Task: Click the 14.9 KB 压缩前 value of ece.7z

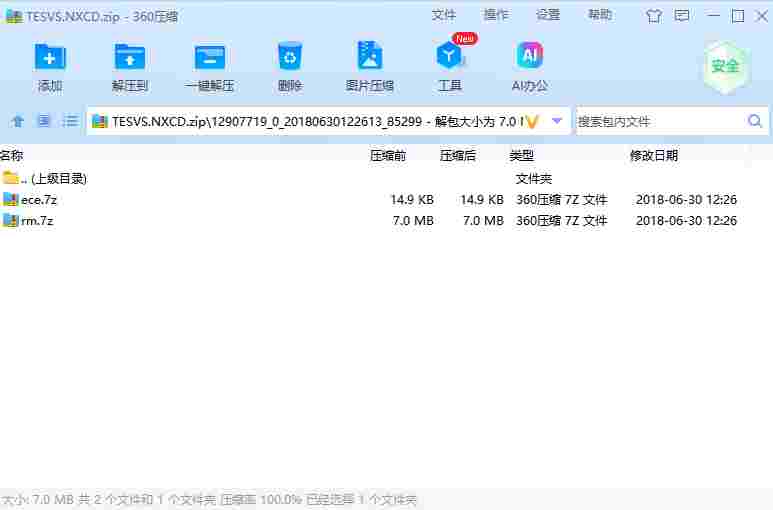Action: (x=412, y=200)
